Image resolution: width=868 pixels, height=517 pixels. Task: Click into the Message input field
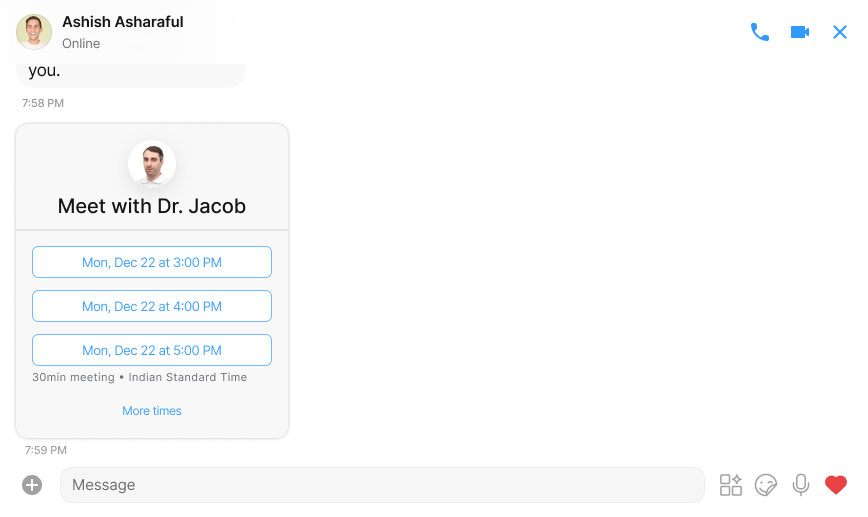coord(382,485)
